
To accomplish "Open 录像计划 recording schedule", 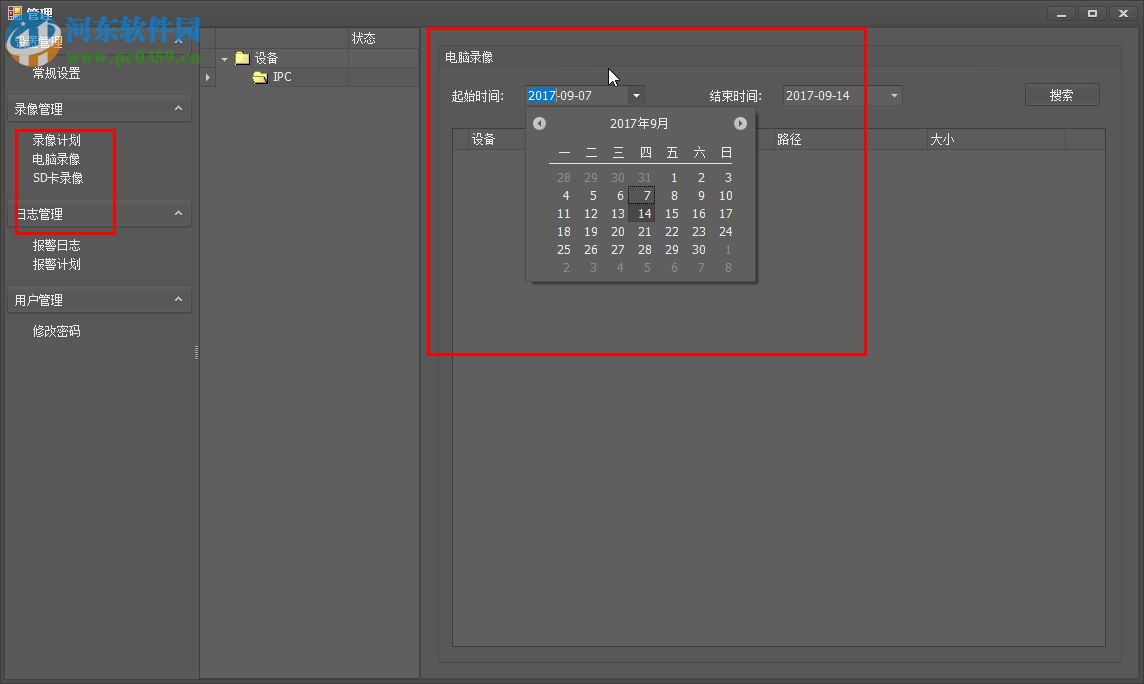I will point(57,139).
